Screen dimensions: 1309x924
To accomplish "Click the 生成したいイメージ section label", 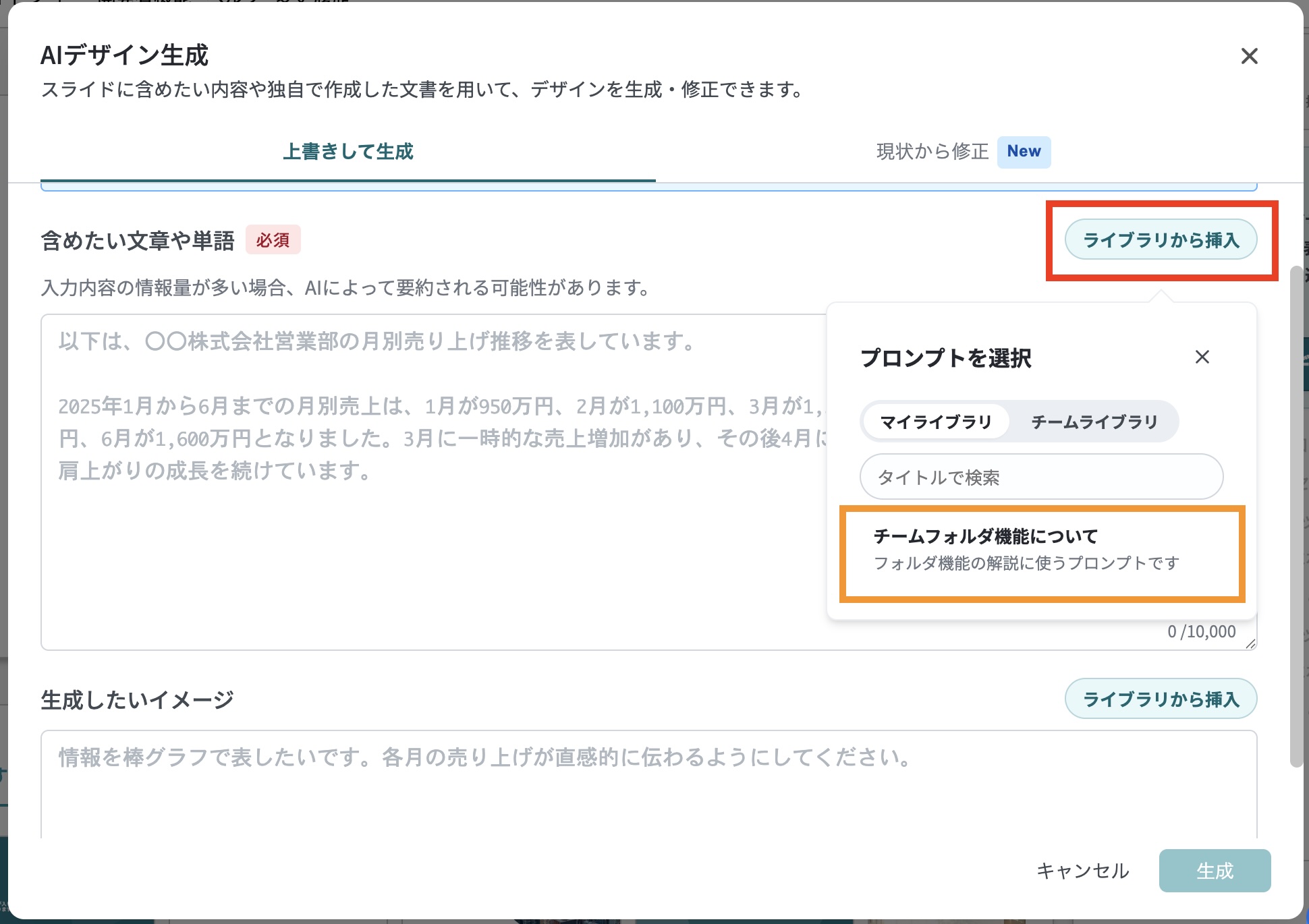I will 137,699.
